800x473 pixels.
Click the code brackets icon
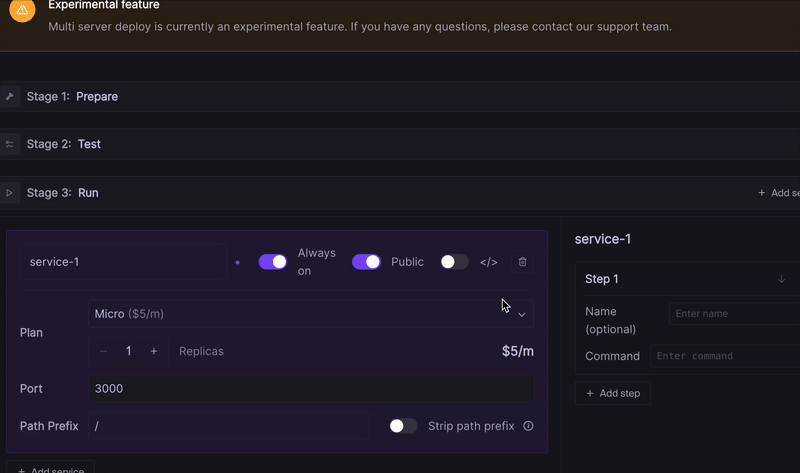click(x=488, y=262)
